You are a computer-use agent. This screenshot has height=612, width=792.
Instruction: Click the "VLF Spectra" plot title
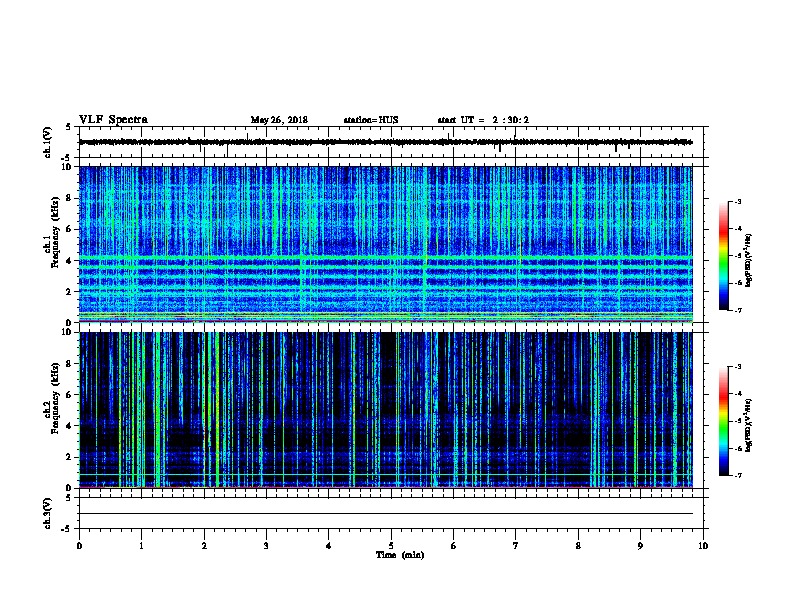pyautogui.click(x=113, y=120)
